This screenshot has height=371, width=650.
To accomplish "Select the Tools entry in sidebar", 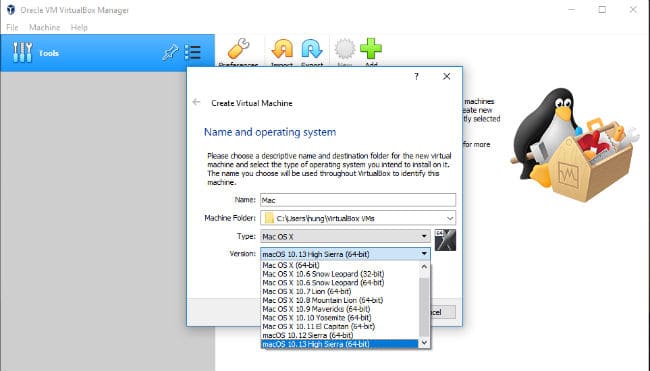I will (107, 53).
